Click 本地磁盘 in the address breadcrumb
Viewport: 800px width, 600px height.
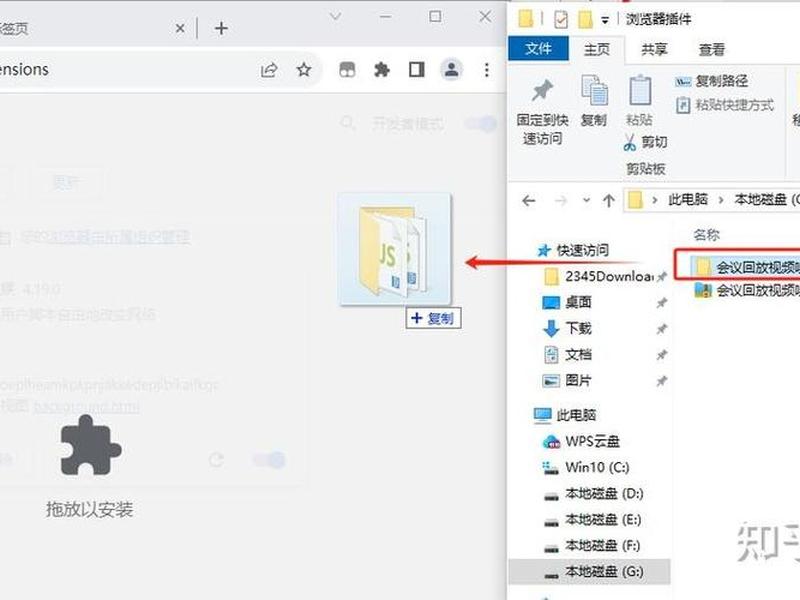tap(760, 199)
